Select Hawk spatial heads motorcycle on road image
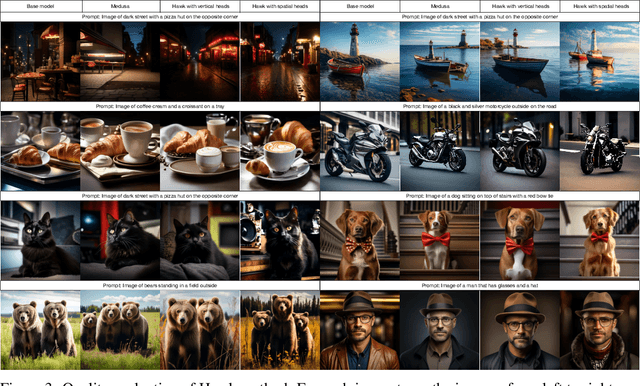Screen dimensions: 640x386 tap(600, 151)
